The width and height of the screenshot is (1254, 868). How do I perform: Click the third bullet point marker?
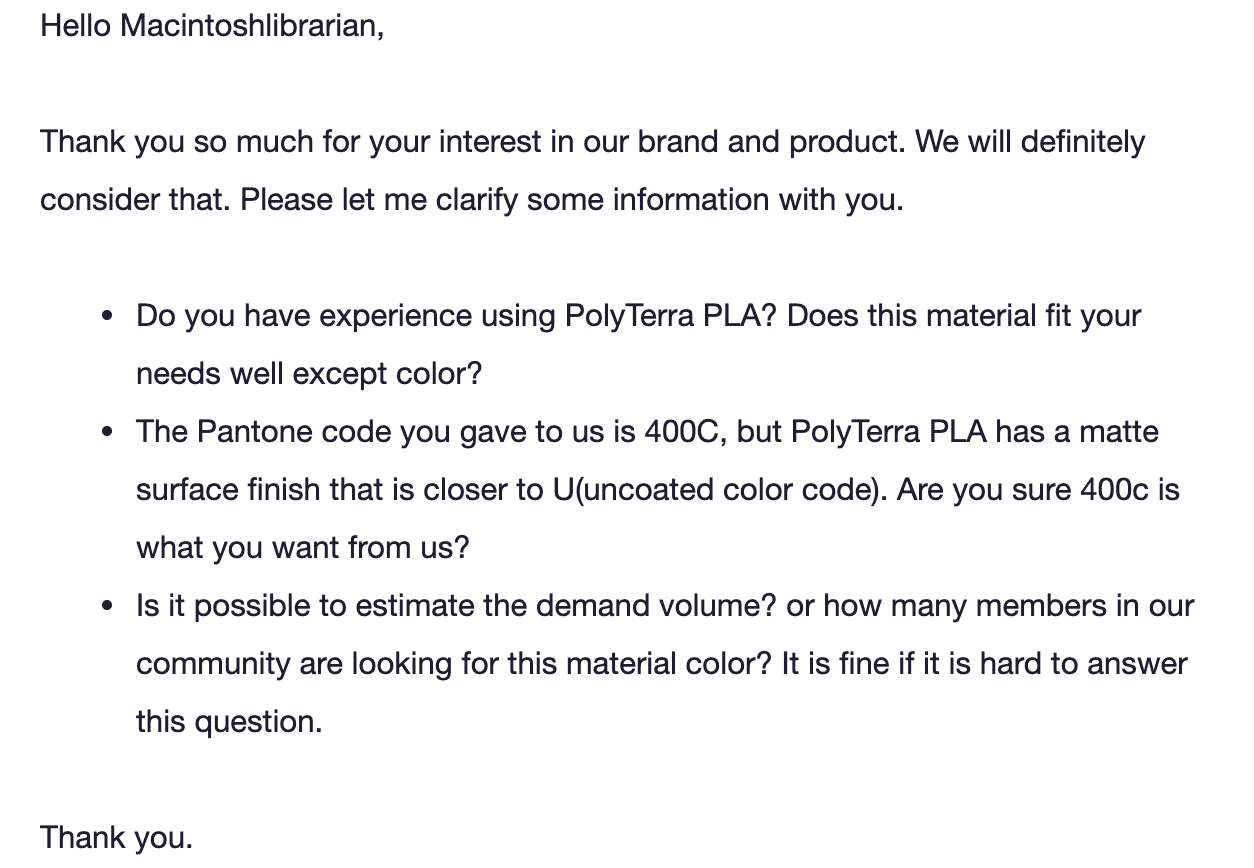pyautogui.click(x=107, y=607)
